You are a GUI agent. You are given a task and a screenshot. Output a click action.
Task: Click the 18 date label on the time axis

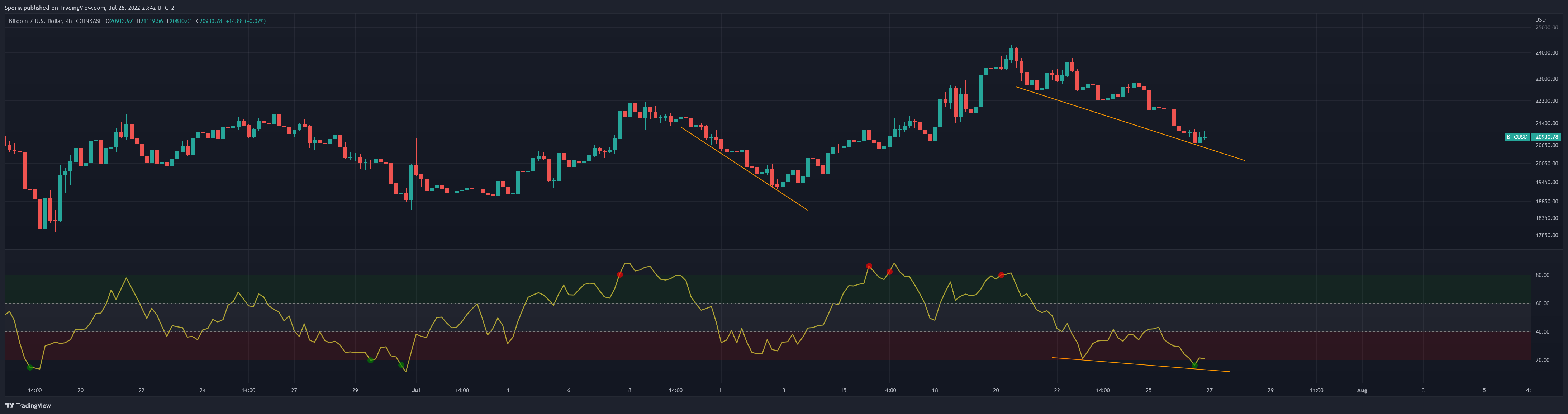935,390
